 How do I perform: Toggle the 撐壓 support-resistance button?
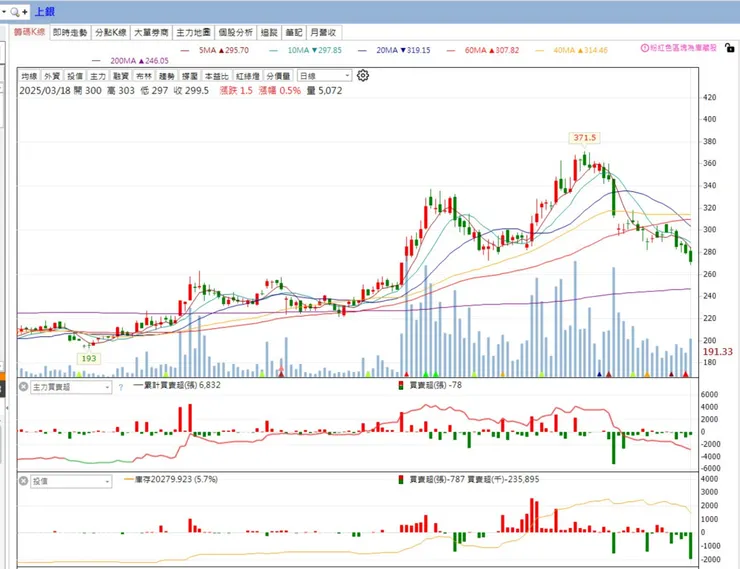point(190,76)
